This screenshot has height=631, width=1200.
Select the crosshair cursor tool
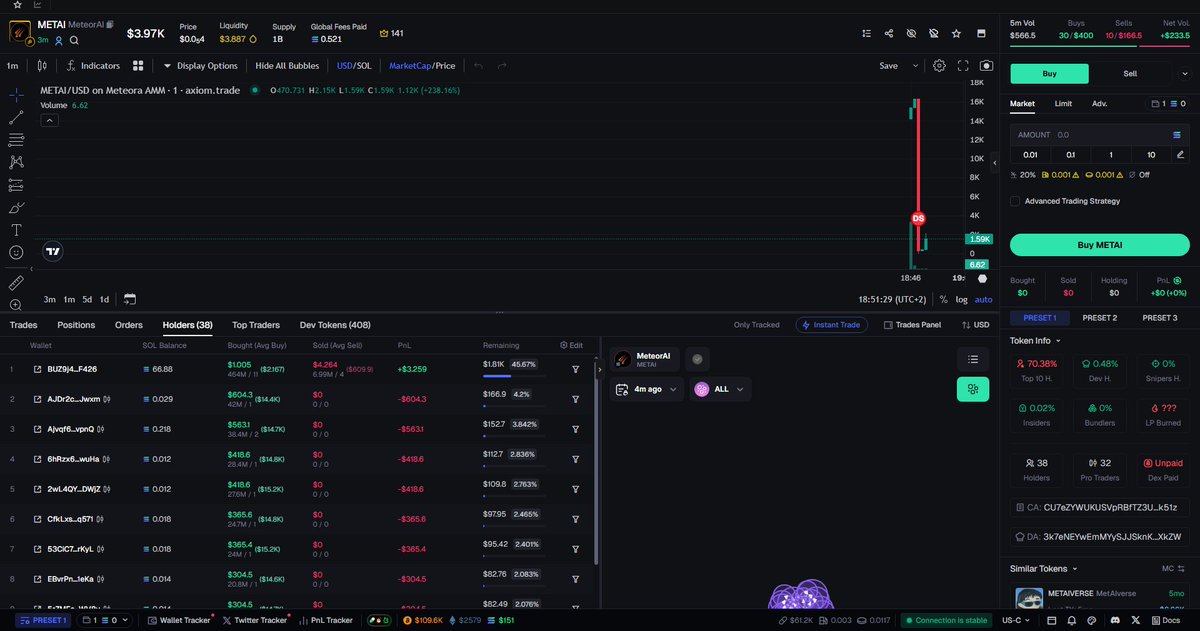click(x=16, y=95)
